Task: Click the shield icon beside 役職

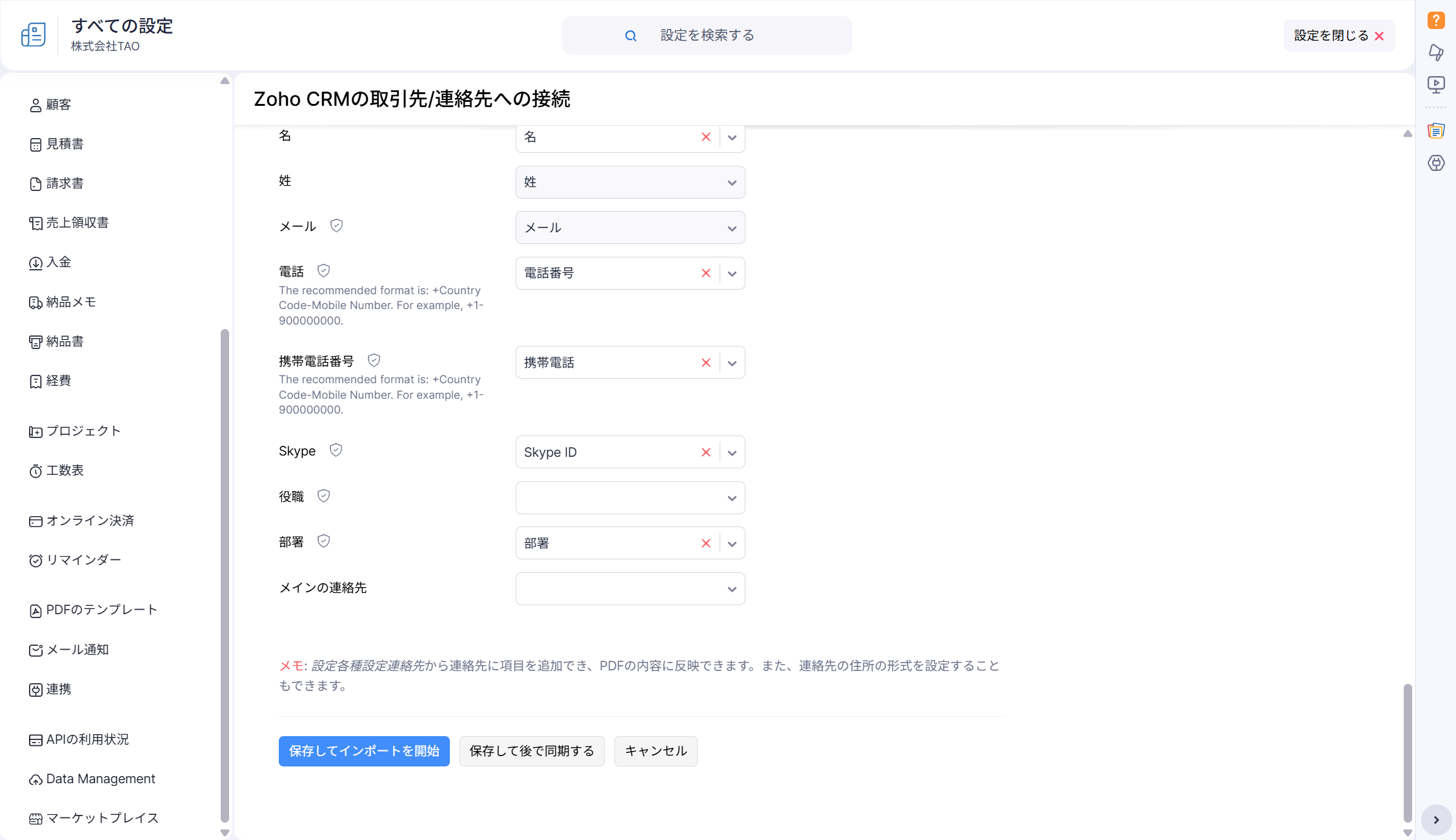Action: [x=323, y=495]
